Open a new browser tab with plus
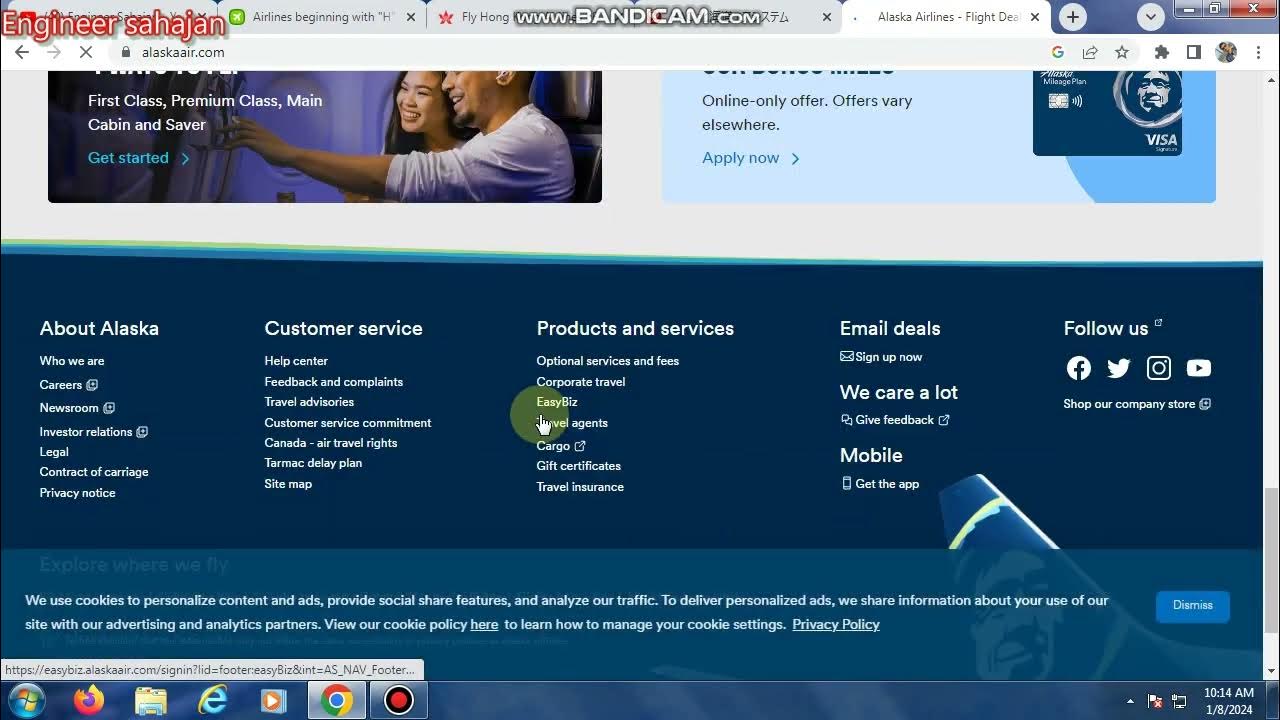 click(1073, 17)
